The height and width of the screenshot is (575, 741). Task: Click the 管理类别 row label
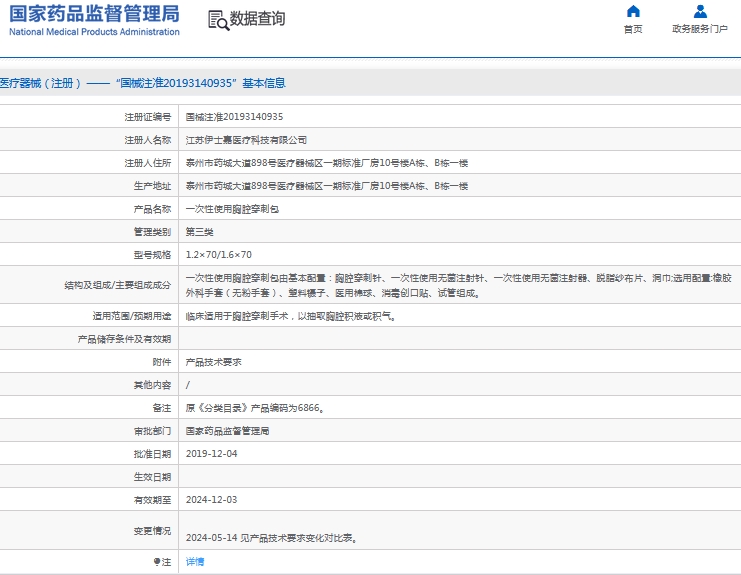152,232
